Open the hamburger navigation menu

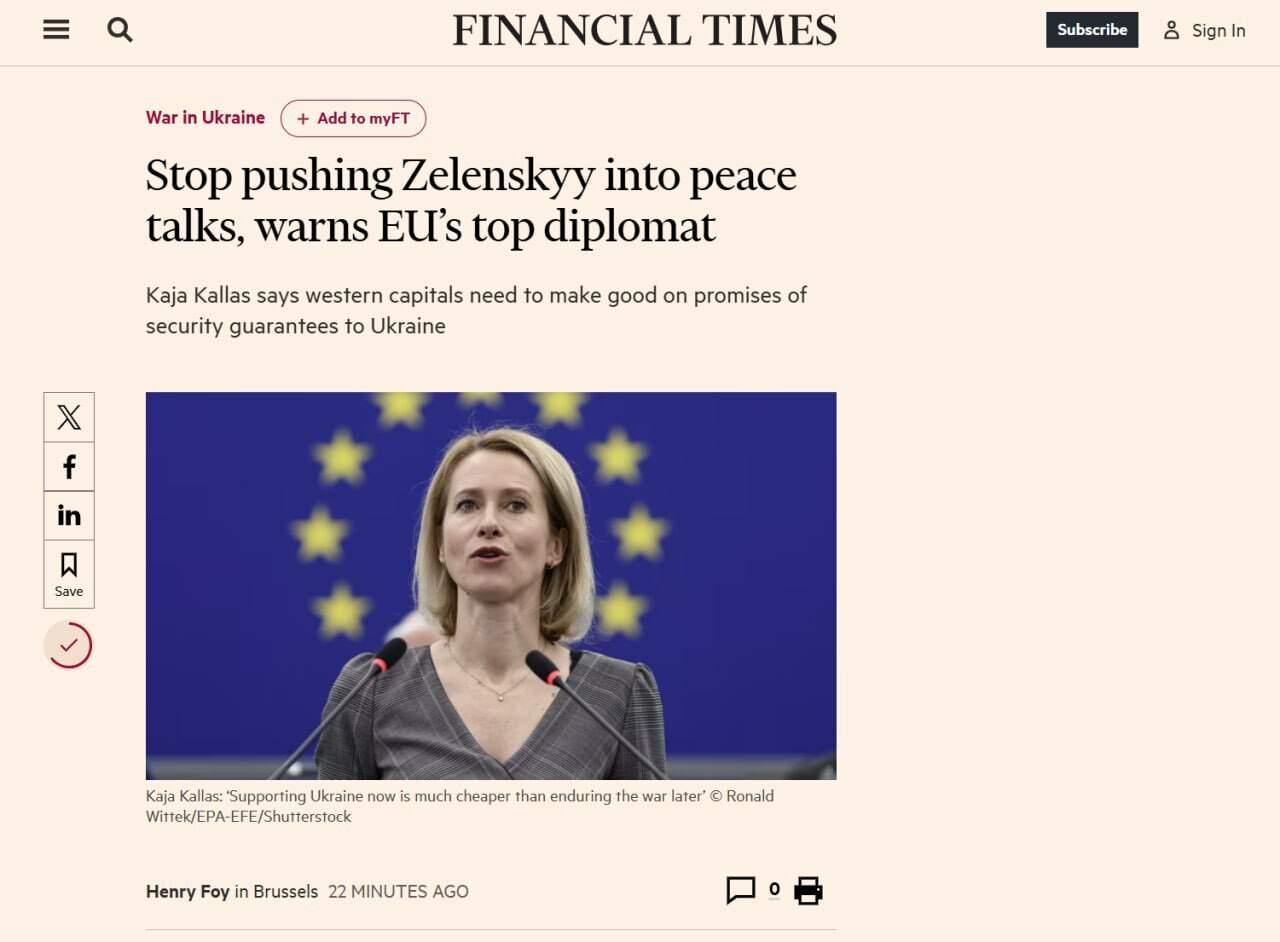tap(56, 30)
